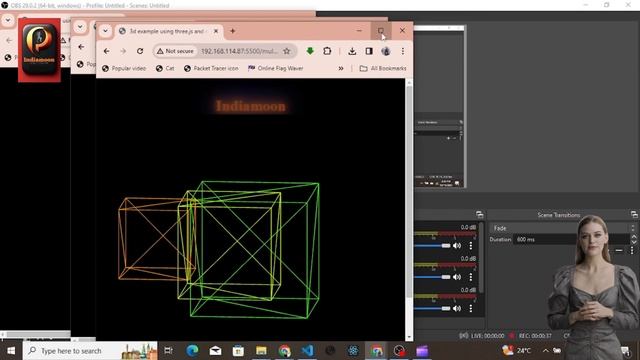Open the Cat bookmark
Screen dimensions: 640x360
coord(165,69)
